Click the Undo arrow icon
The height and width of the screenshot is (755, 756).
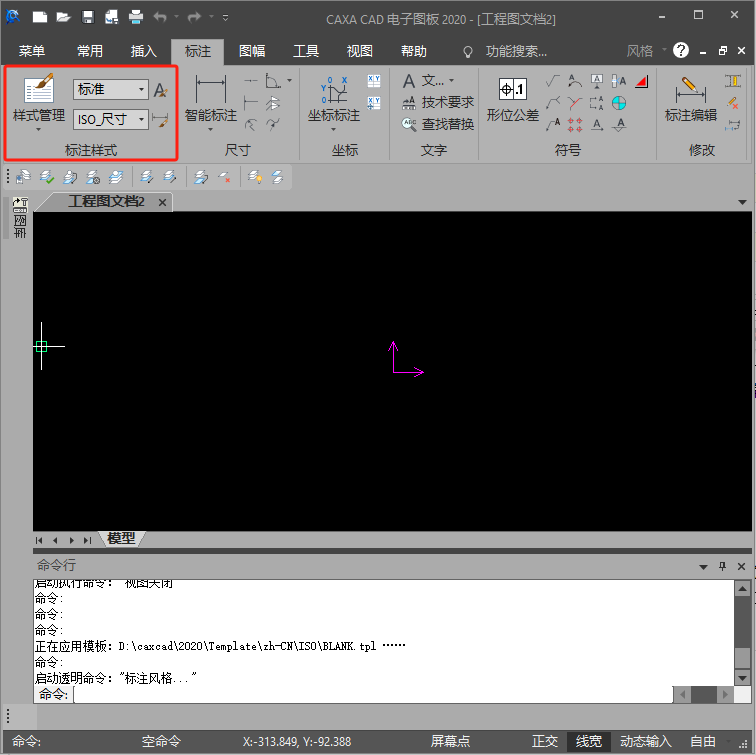pyautogui.click(x=160, y=17)
